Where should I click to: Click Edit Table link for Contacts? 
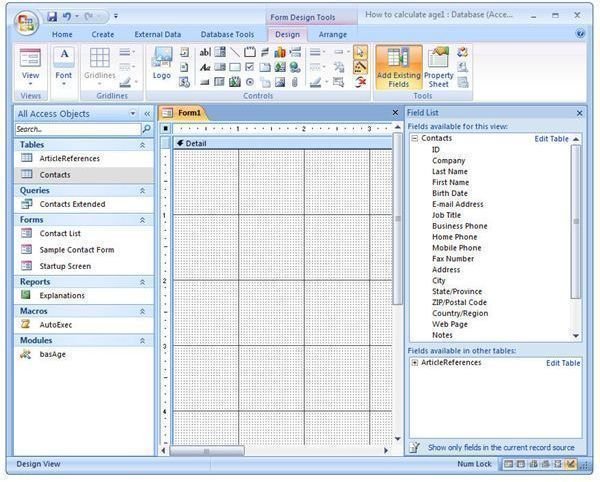coord(551,139)
